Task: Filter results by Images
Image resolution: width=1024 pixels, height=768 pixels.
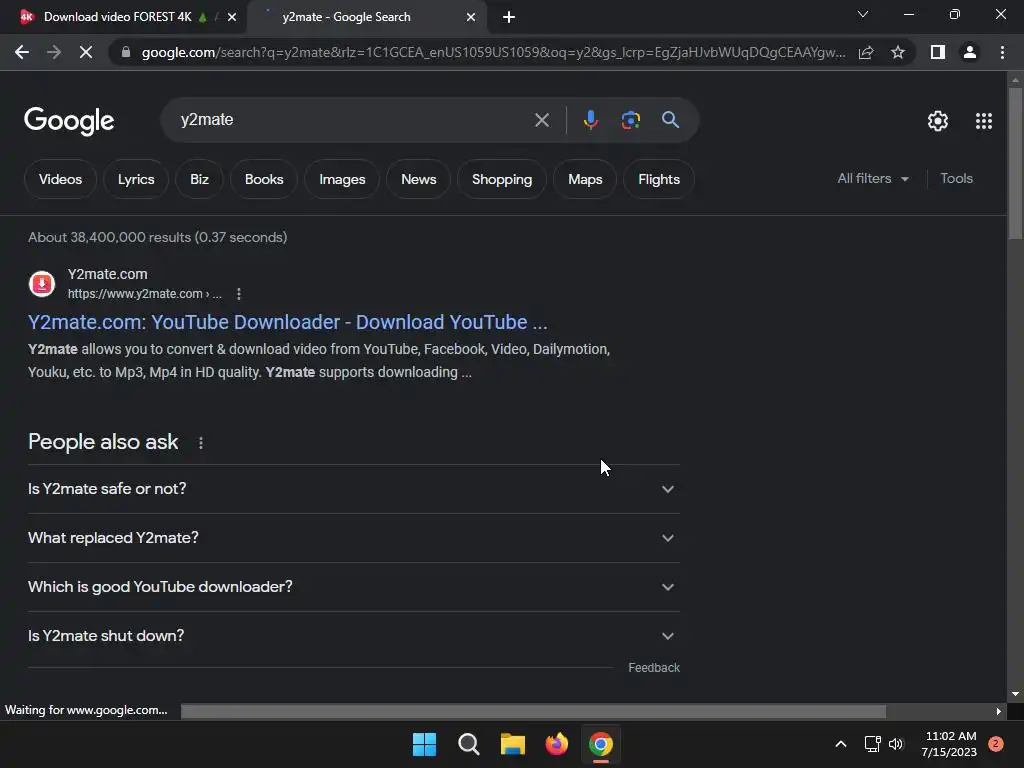Action: (x=342, y=179)
